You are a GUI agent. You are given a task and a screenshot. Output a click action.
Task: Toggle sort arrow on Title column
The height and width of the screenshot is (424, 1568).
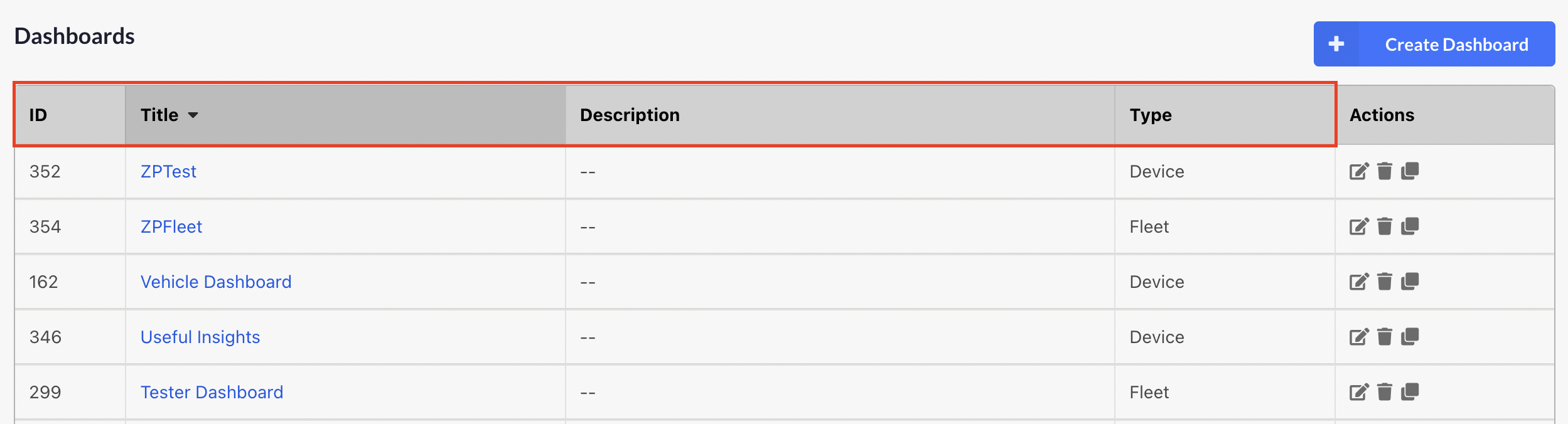pyautogui.click(x=193, y=115)
